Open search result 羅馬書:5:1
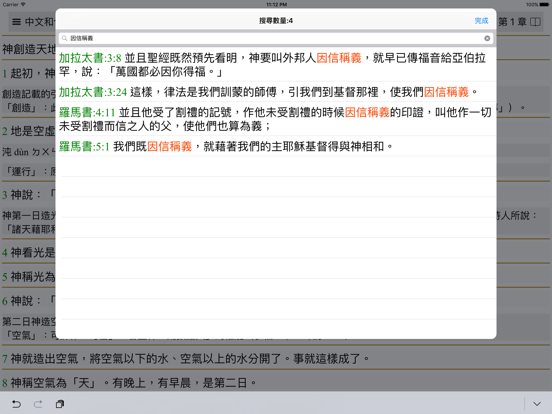 (276, 146)
